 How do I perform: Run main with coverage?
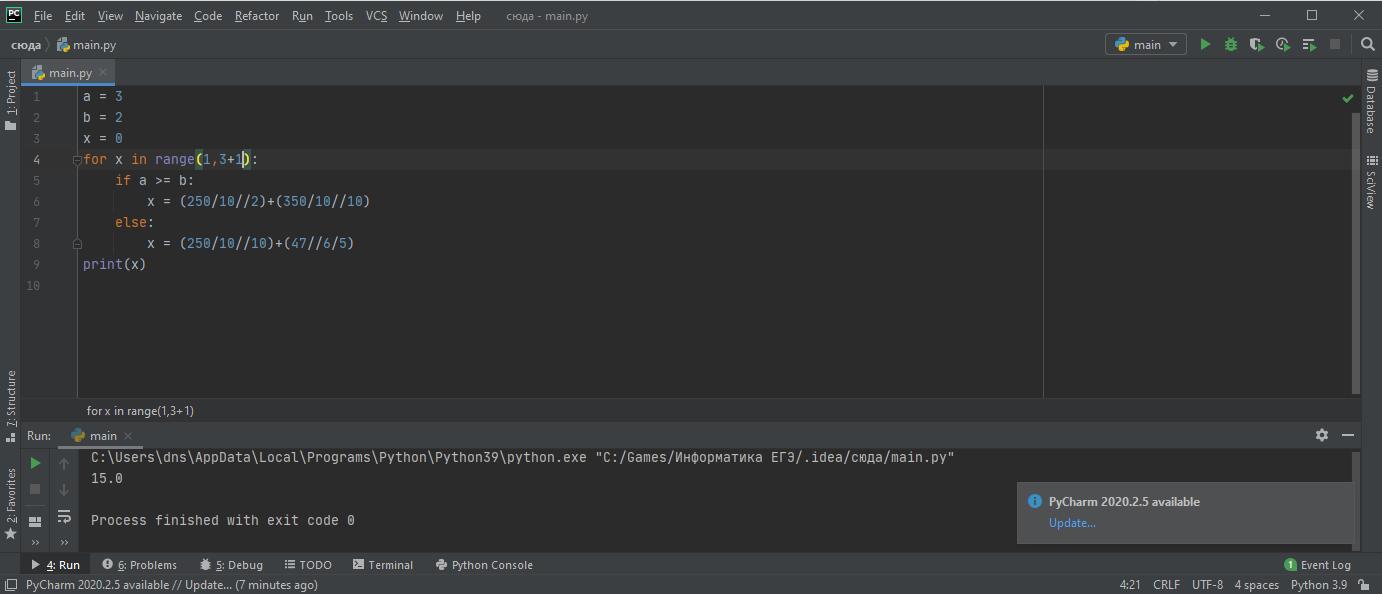pyautogui.click(x=1257, y=44)
